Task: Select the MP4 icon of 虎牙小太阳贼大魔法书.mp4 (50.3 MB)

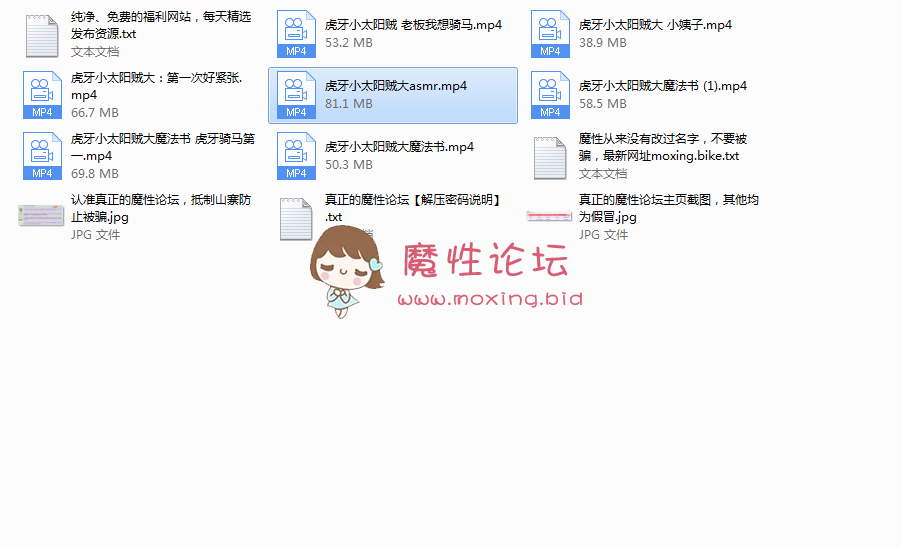Action: (x=296, y=156)
